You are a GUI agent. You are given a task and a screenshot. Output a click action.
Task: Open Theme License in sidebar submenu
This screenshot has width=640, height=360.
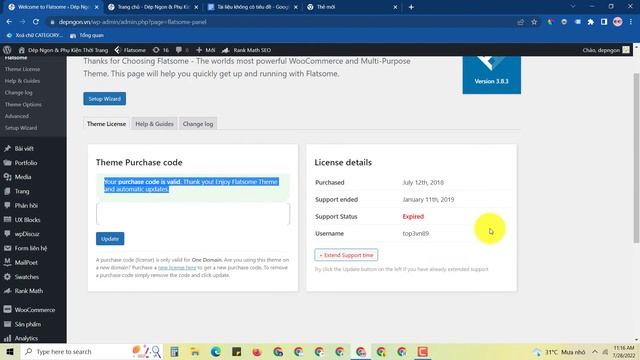(x=22, y=69)
